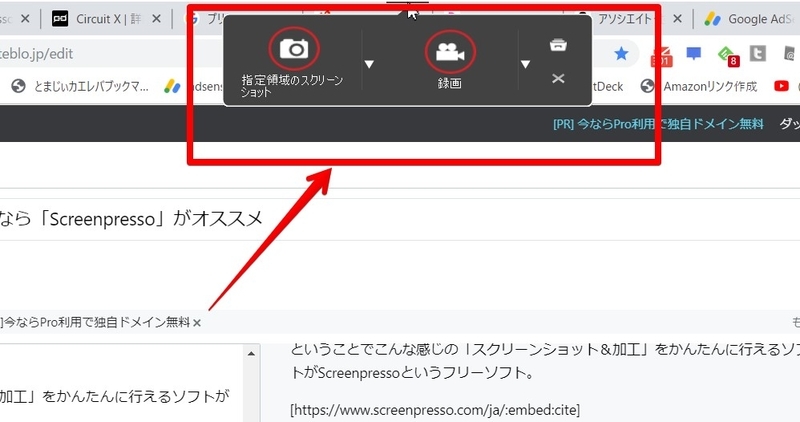Close the Circuit X tab
This screenshot has width=800, height=422.
coord(157,19)
